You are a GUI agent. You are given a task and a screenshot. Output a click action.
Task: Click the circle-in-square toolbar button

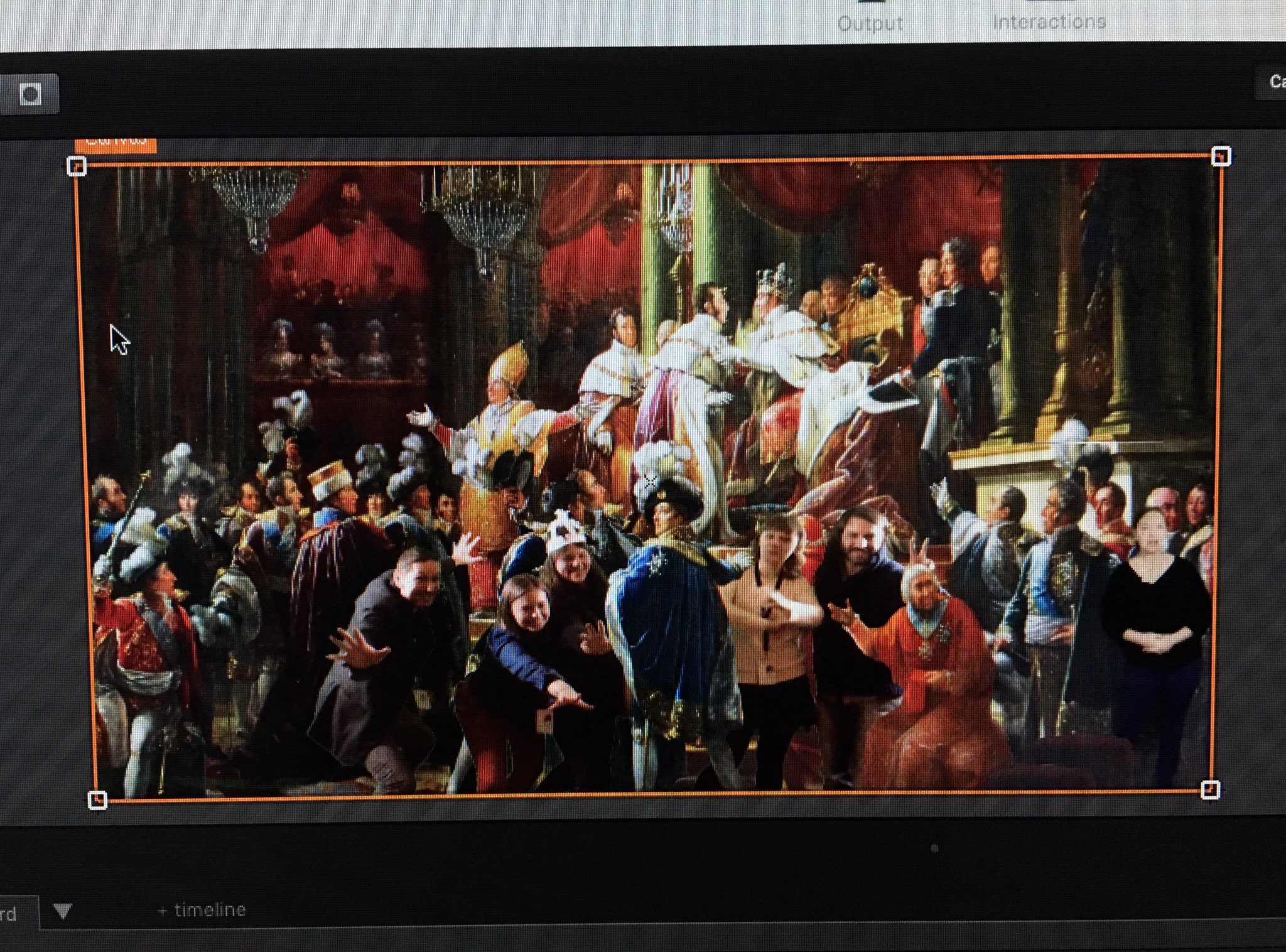(x=30, y=94)
